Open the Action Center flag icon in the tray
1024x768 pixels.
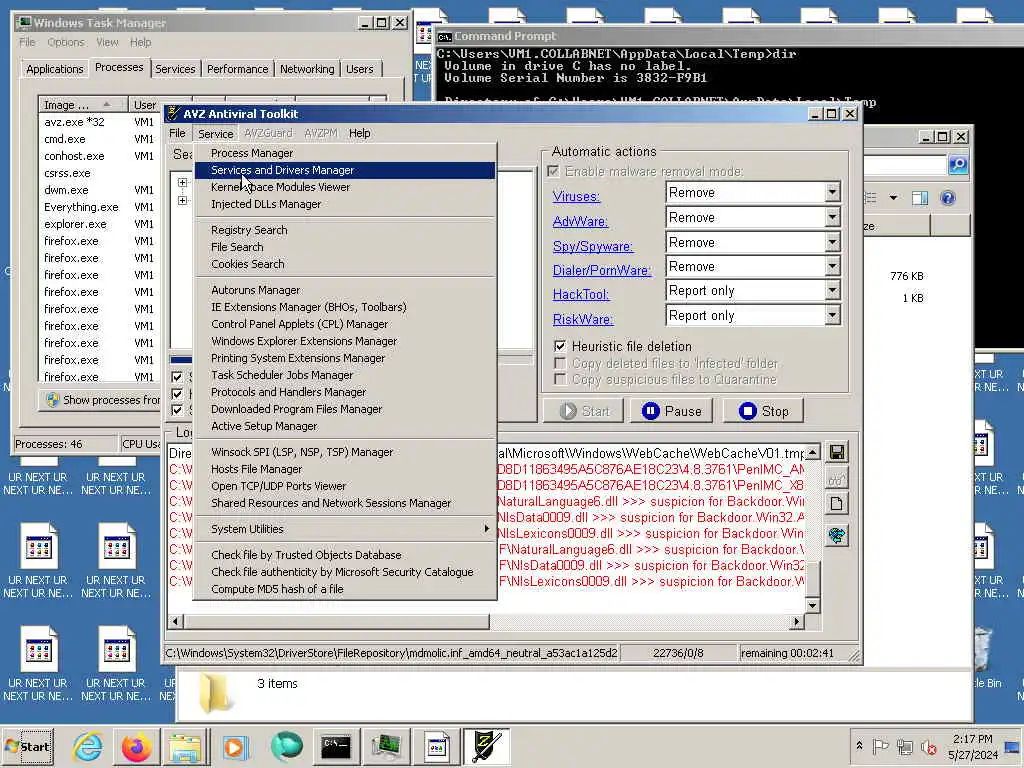[x=880, y=746]
